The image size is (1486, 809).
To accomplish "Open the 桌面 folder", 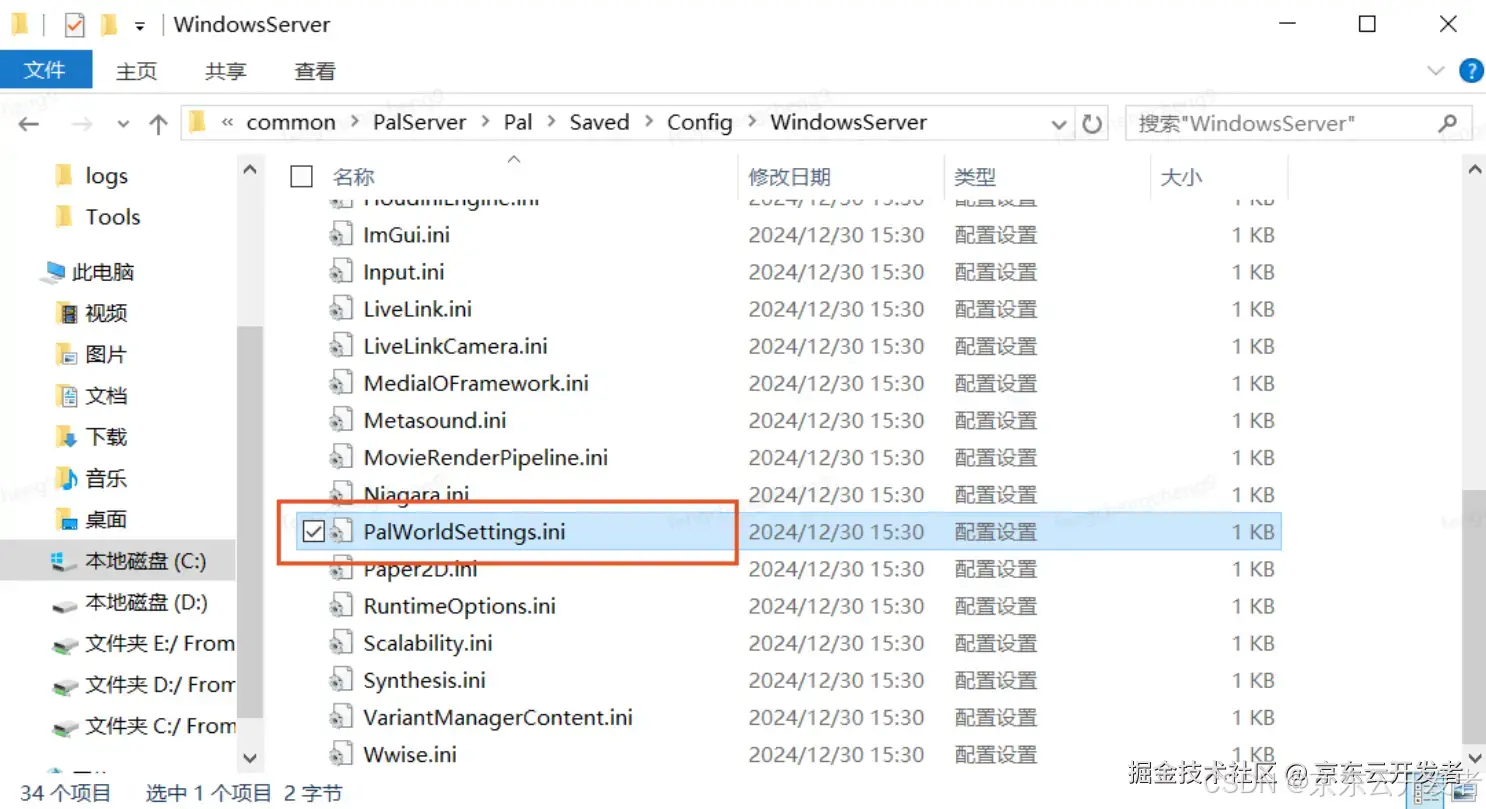I will [x=91, y=519].
